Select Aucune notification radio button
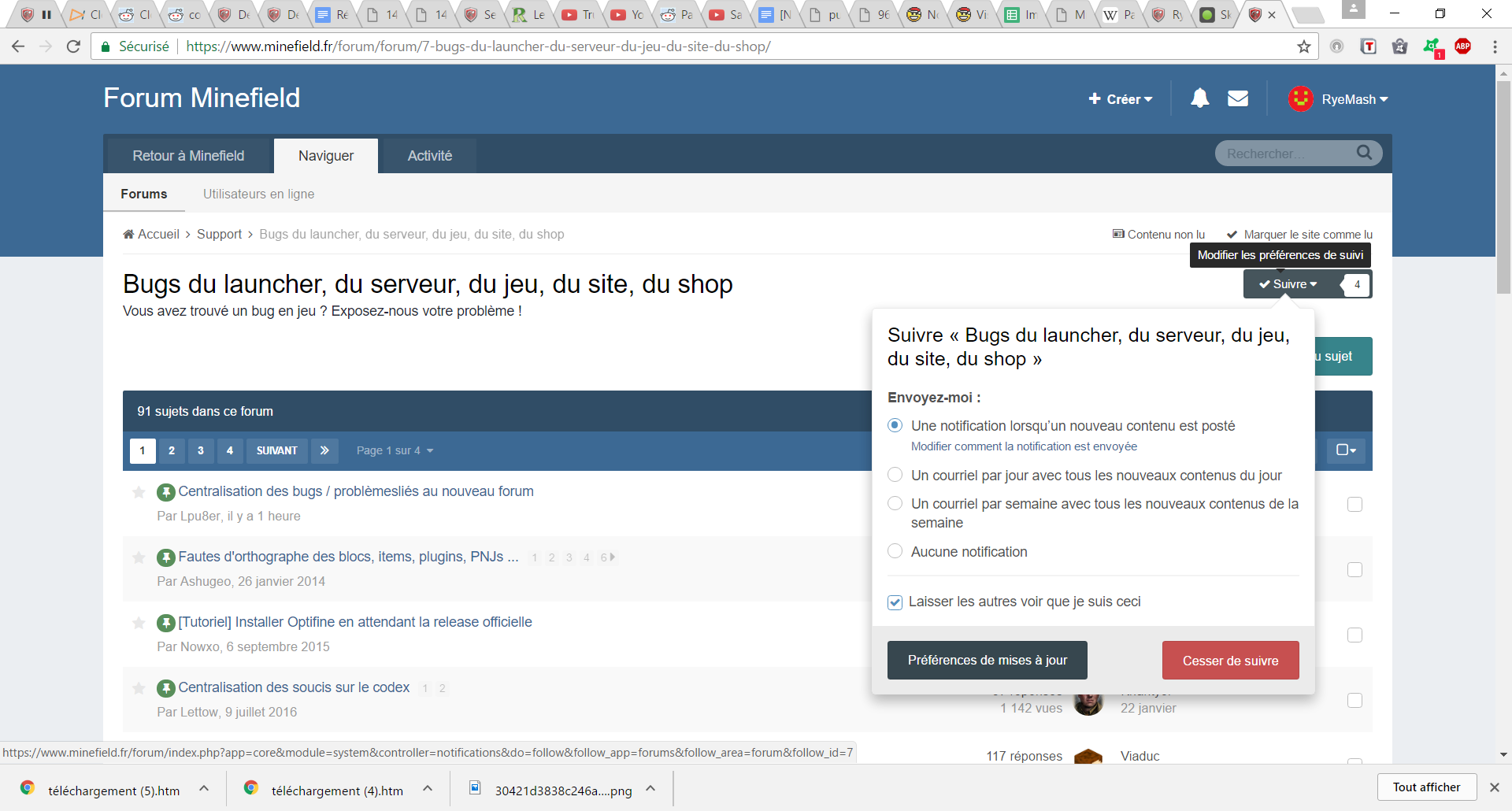Screen dimensions: 1512x811 tap(895, 551)
